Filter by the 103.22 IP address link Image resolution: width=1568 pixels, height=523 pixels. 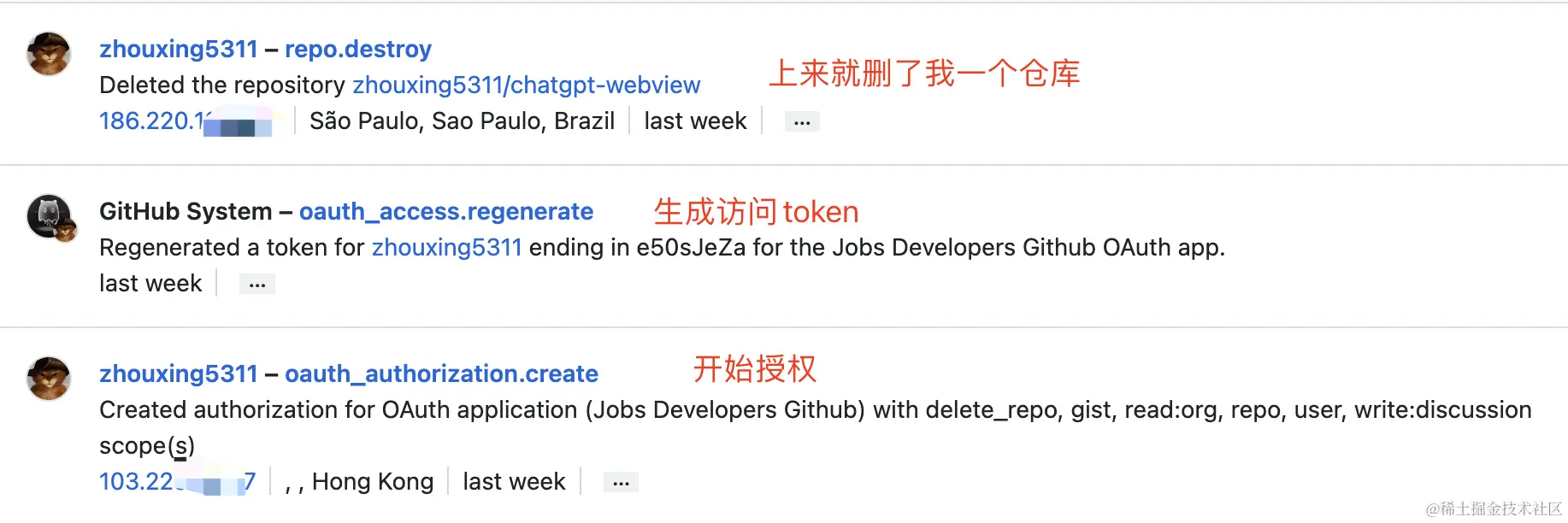[x=177, y=482]
